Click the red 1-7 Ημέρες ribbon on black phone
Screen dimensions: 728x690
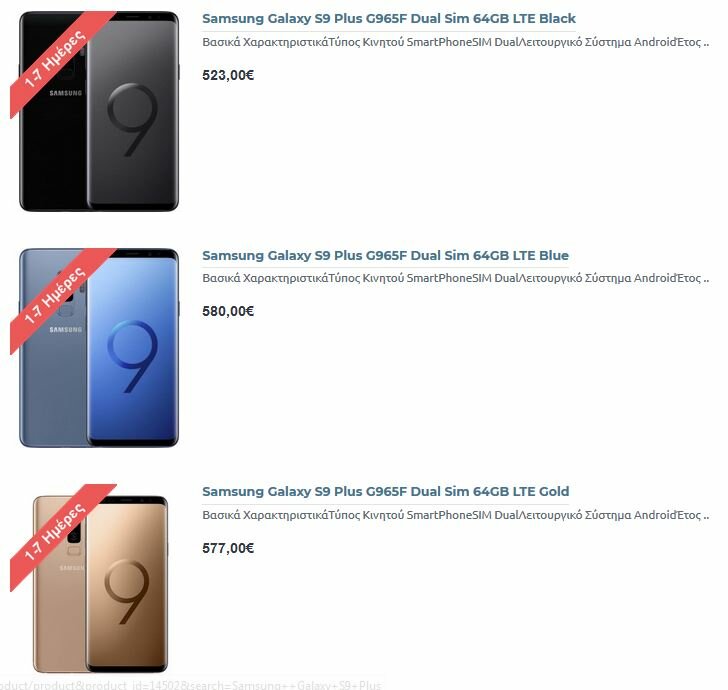(x=56, y=59)
